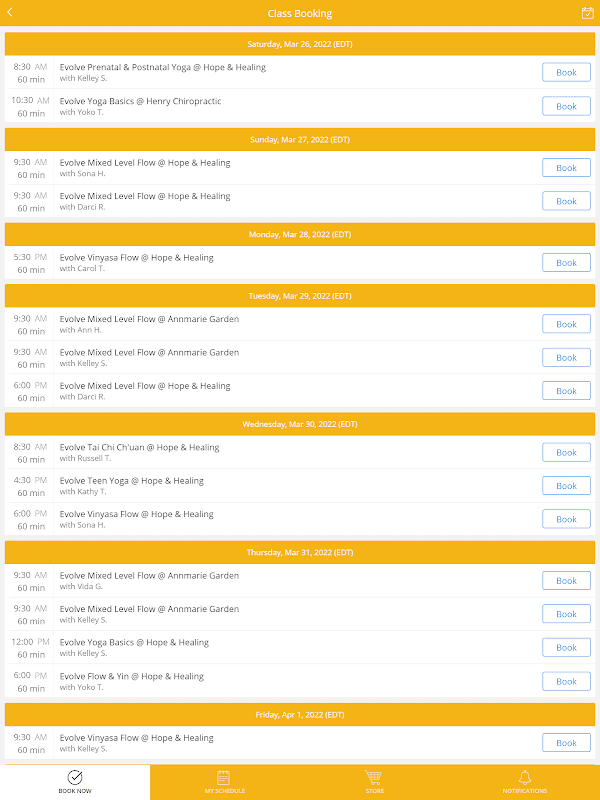Image resolution: width=600 pixels, height=800 pixels.
Task: Open Sunday Mixed Level Flow with Sona H.
Action: 145,168
